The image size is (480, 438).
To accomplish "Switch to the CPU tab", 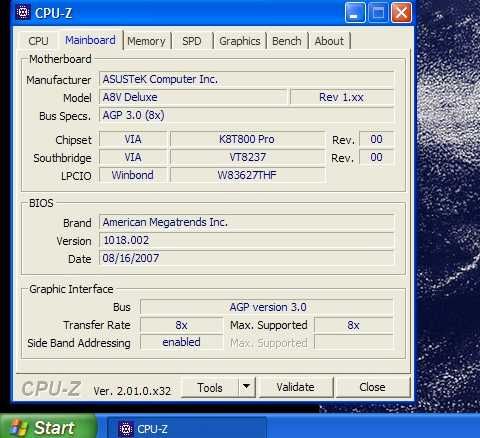I will pyautogui.click(x=38, y=41).
